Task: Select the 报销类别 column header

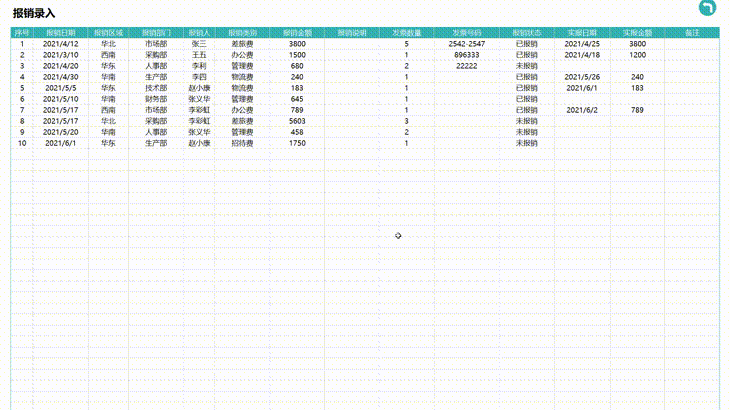Action: 243,33
